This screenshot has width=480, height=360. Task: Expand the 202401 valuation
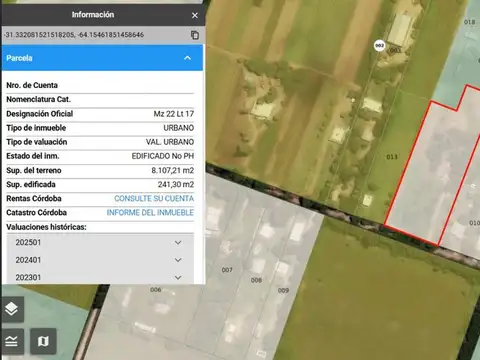[100, 260]
